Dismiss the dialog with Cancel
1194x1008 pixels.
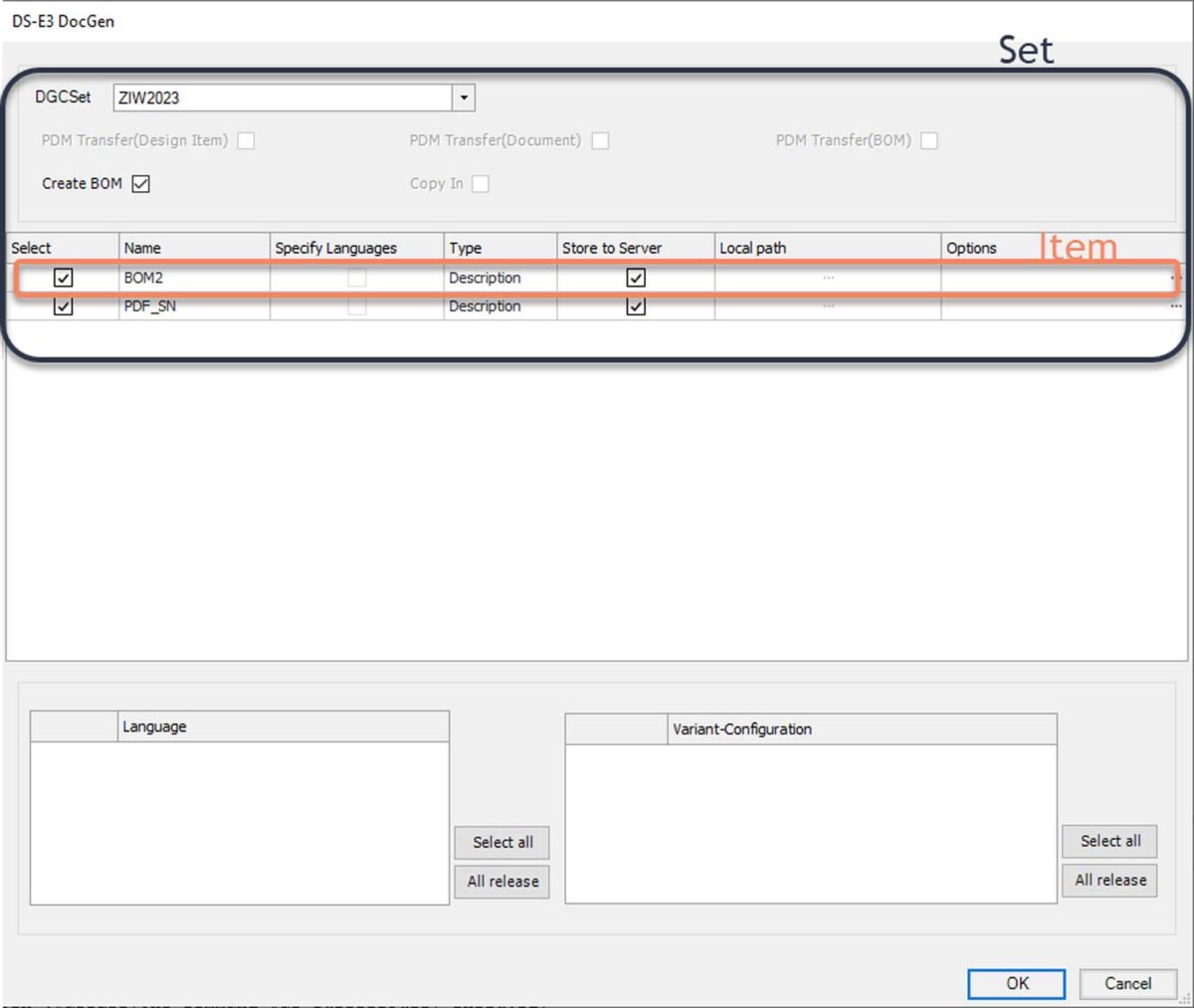[1127, 983]
